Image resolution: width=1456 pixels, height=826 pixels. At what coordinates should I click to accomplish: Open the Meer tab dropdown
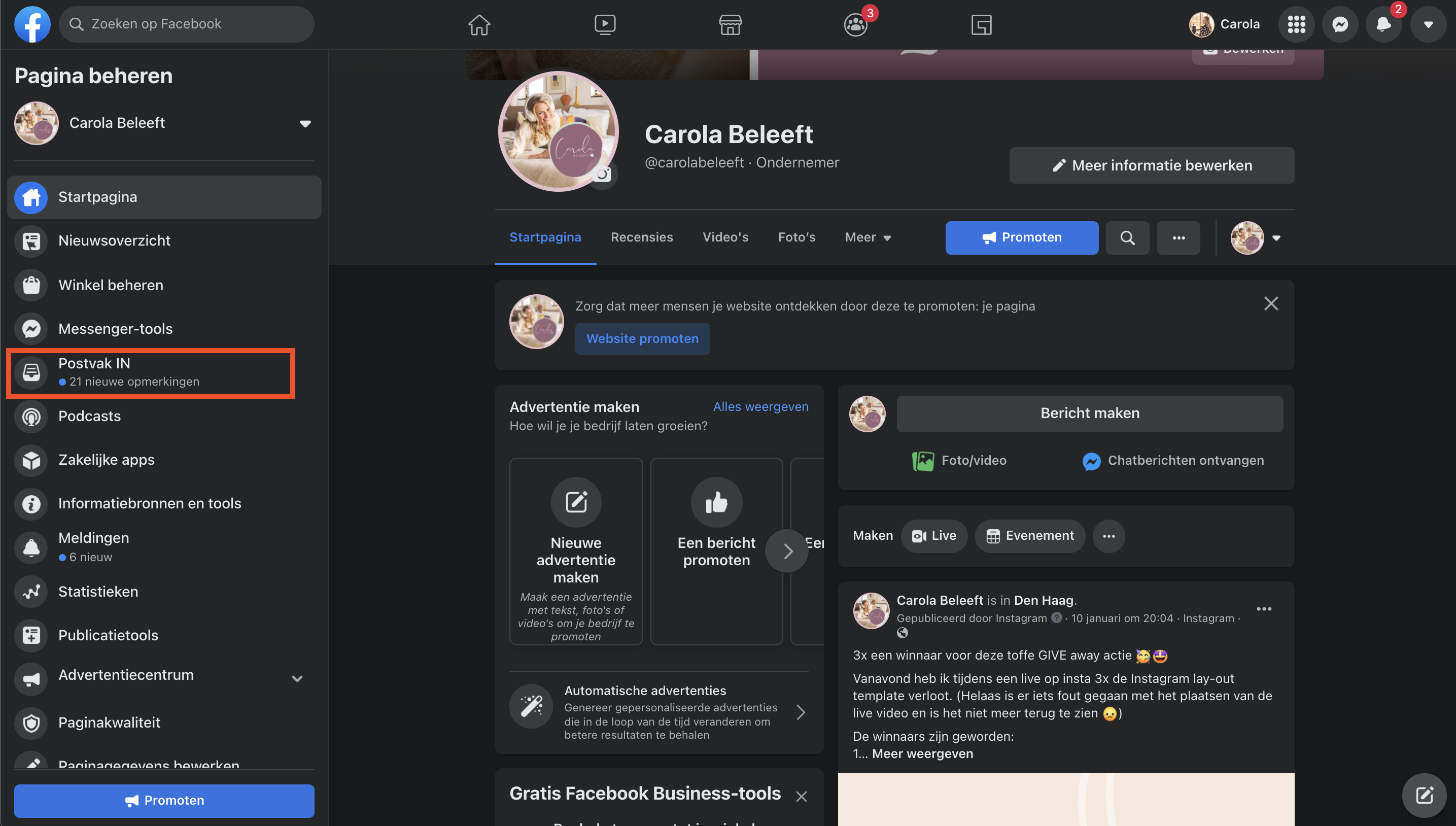pos(868,237)
